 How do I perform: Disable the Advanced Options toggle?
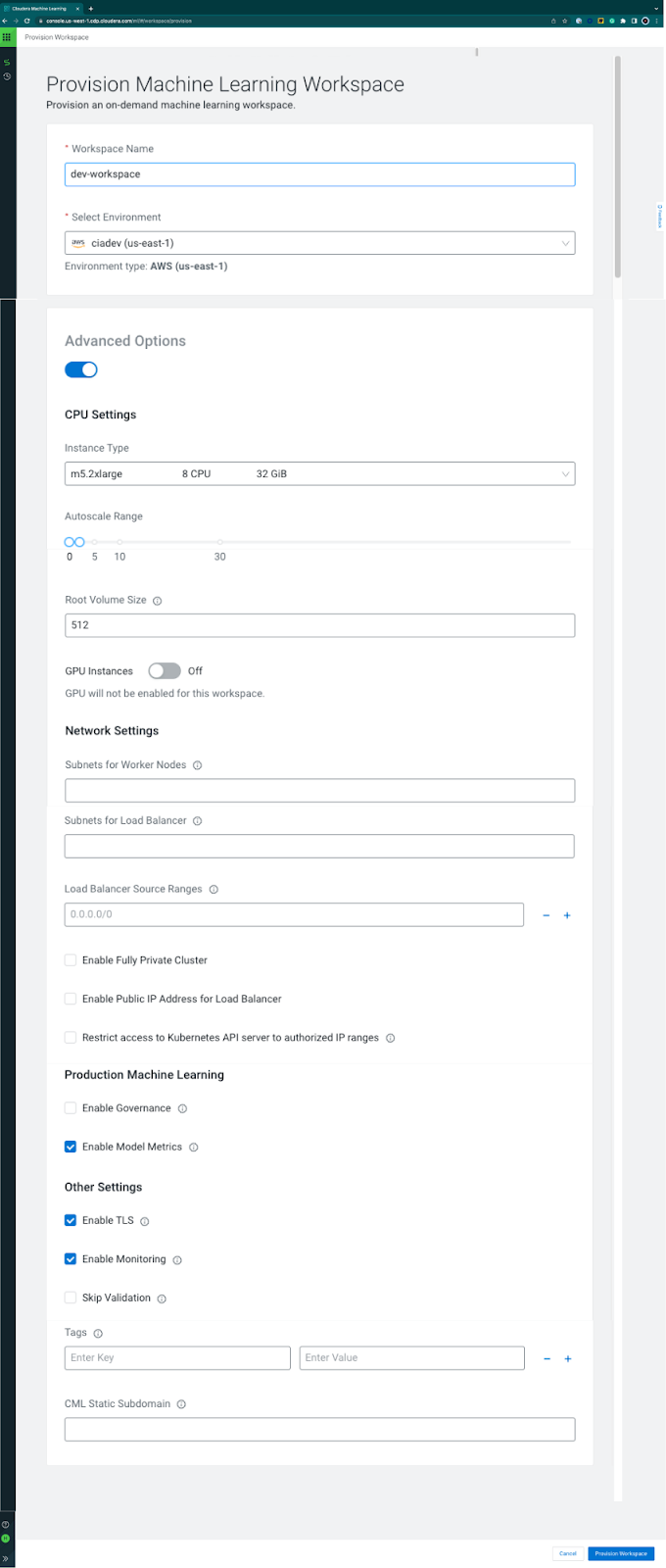click(x=81, y=369)
